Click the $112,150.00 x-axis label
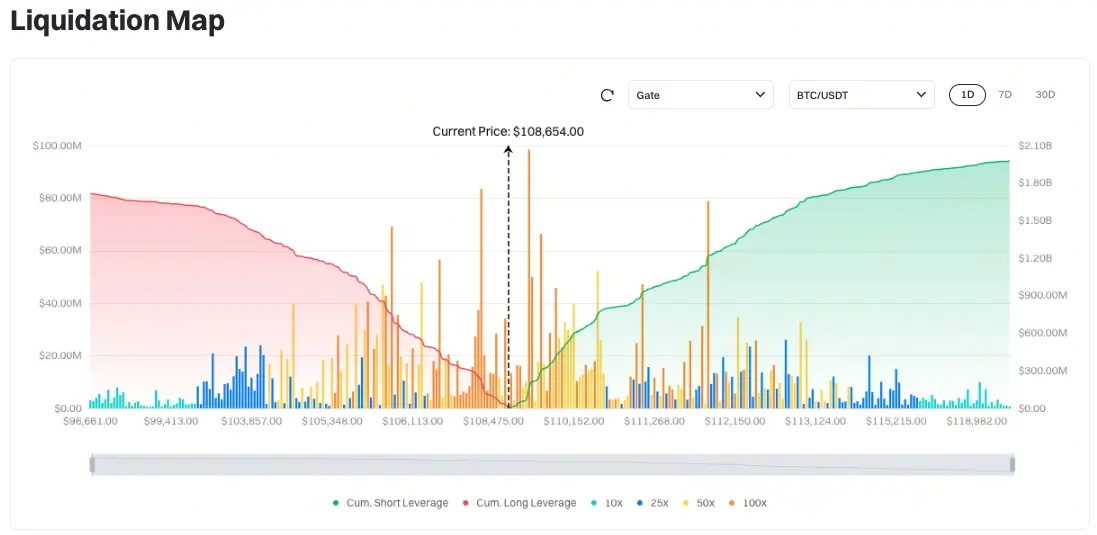Viewport: 1097px width, 535px height. pyautogui.click(x=735, y=422)
